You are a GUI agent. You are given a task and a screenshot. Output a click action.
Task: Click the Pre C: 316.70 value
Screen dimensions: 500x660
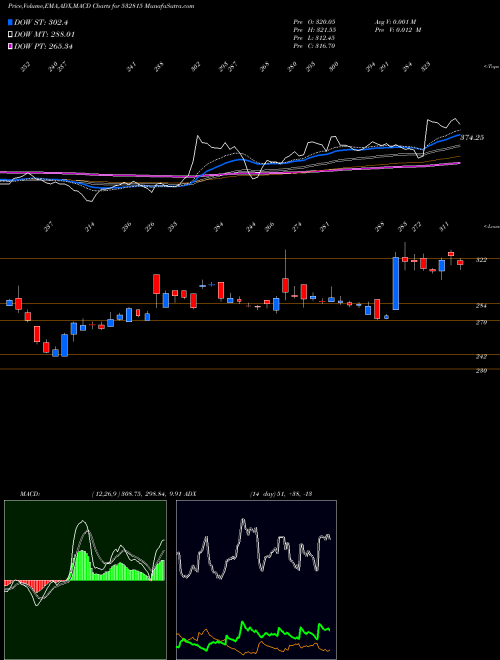click(x=314, y=46)
